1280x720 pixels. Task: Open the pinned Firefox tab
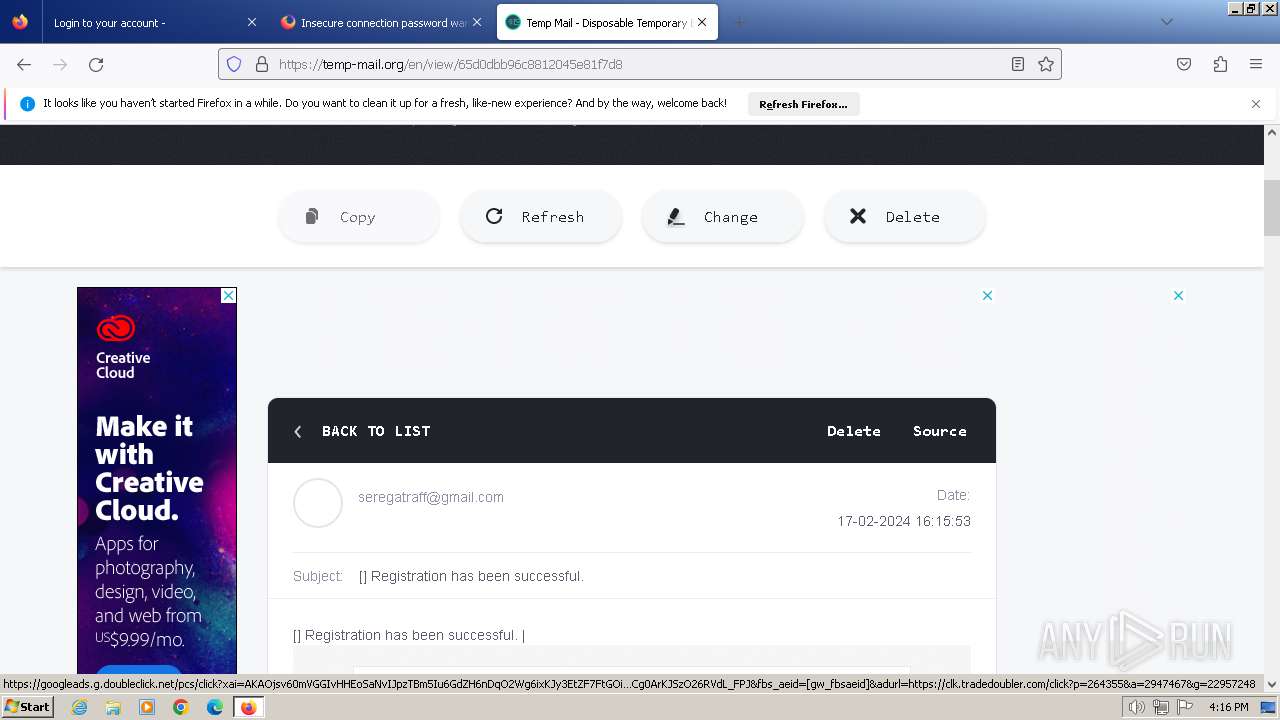20,22
